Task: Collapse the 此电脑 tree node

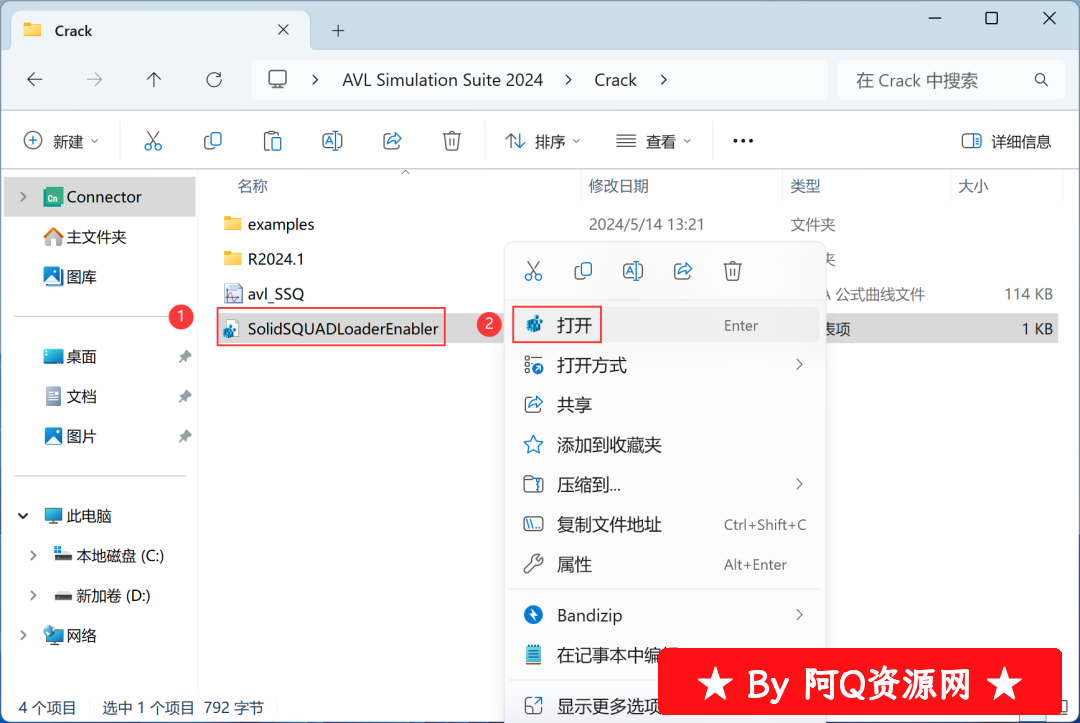Action: pyautogui.click(x=23, y=516)
